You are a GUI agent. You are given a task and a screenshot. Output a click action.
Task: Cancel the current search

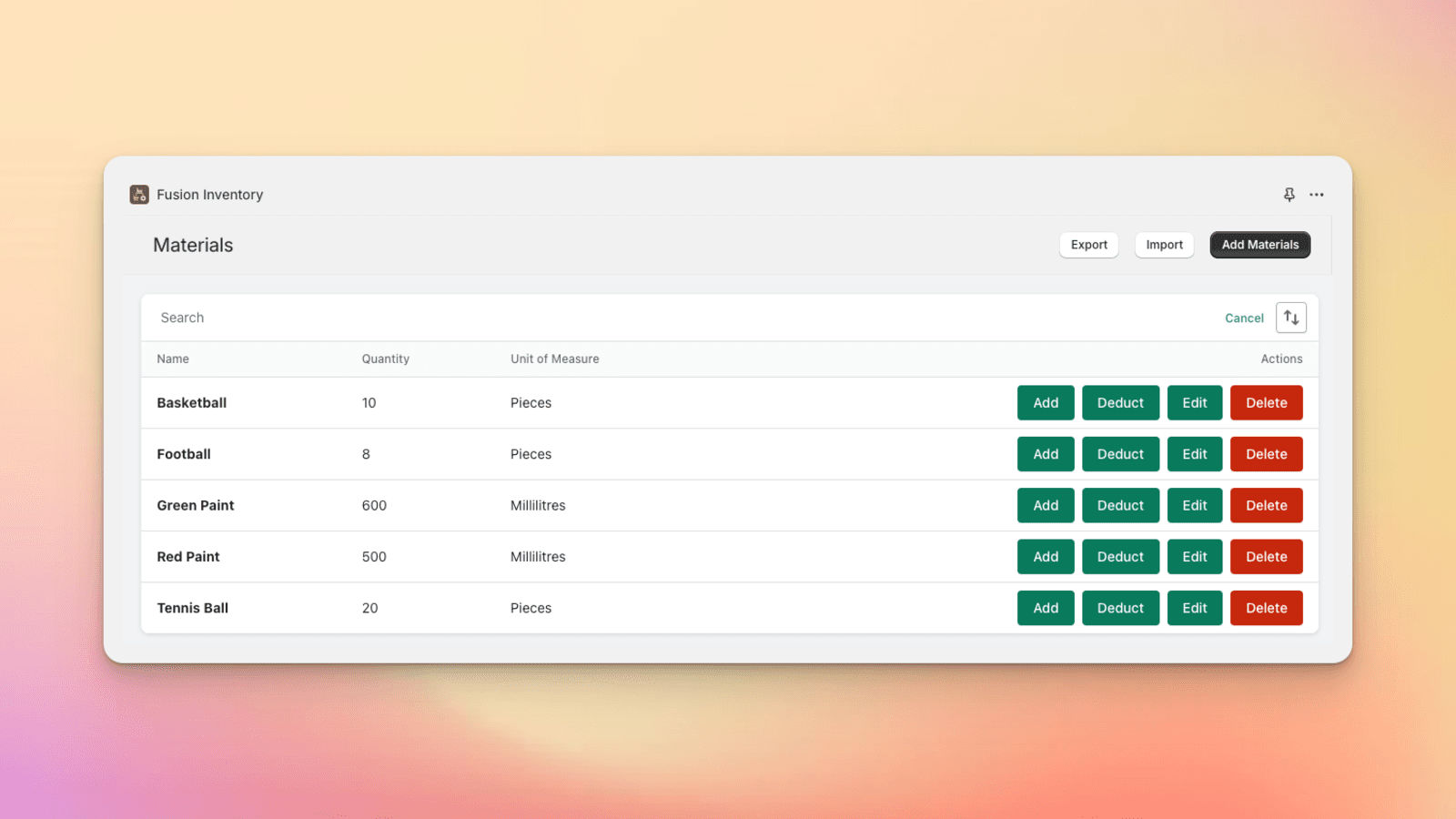coord(1244,318)
